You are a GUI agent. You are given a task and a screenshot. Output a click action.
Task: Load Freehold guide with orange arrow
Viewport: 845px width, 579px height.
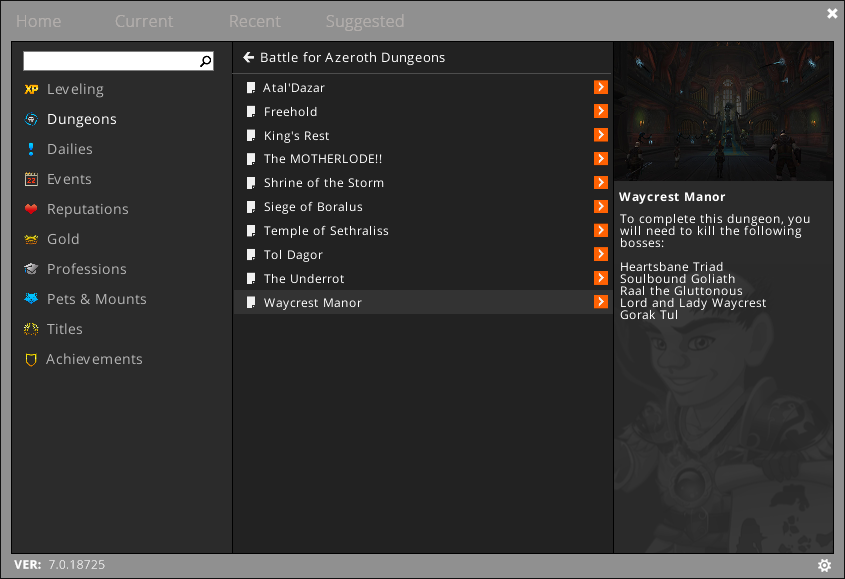coord(601,111)
